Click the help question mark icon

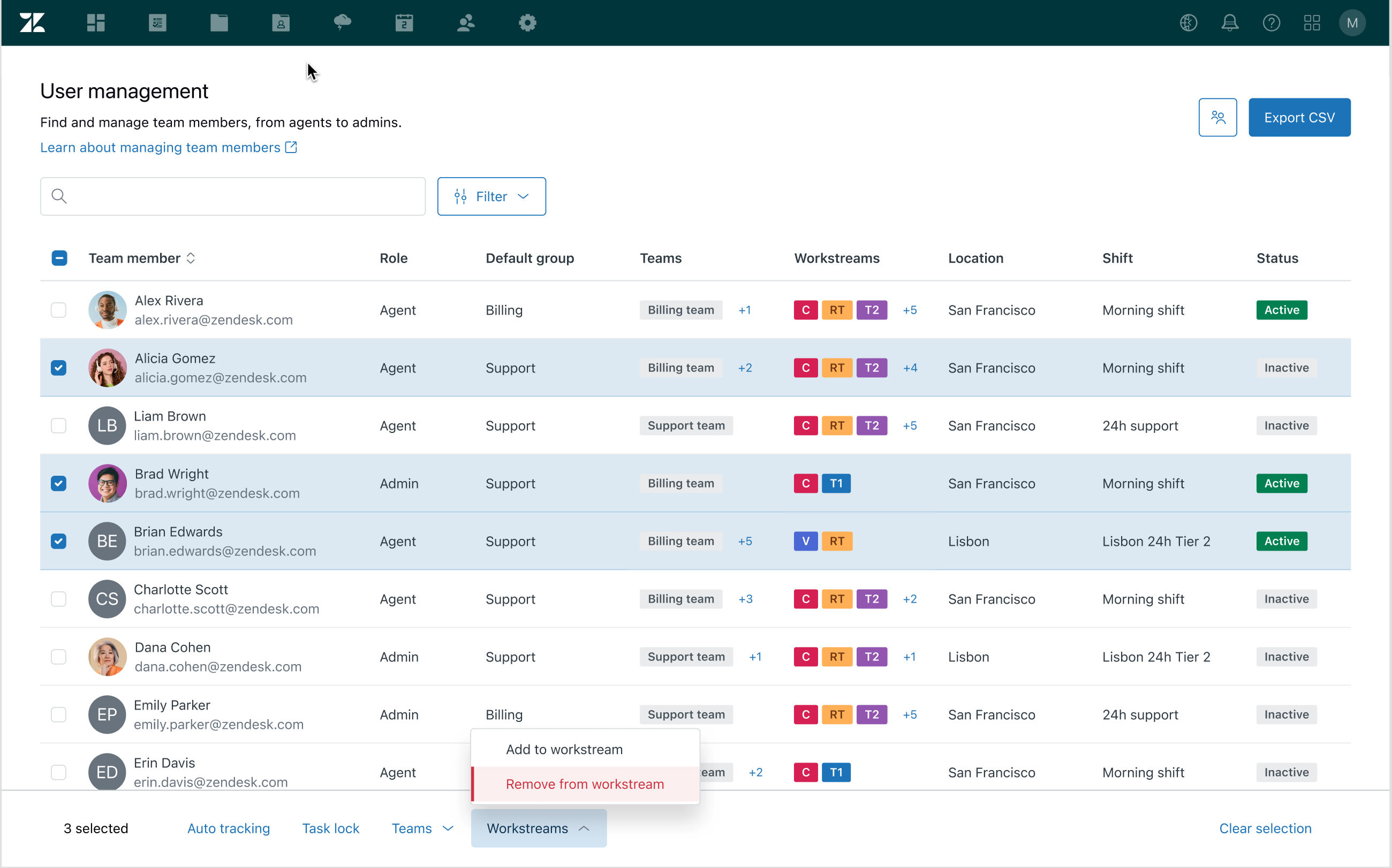(1271, 23)
